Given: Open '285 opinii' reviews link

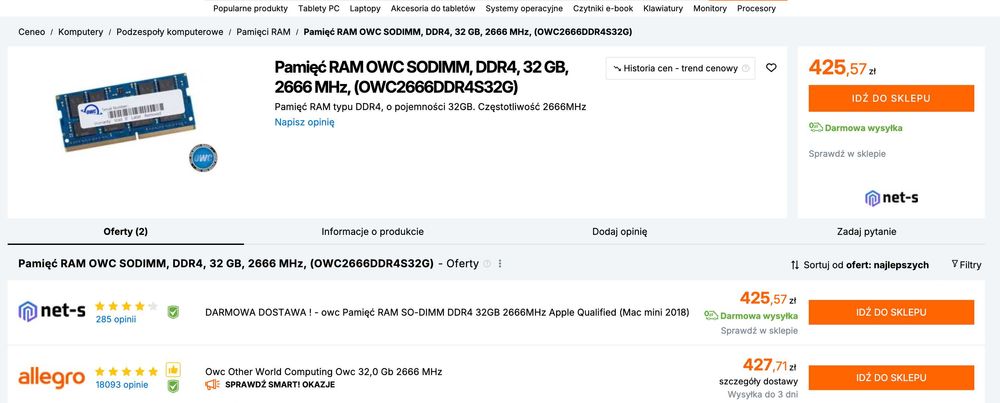Looking at the screenshot, I should (x=115, y=319).
